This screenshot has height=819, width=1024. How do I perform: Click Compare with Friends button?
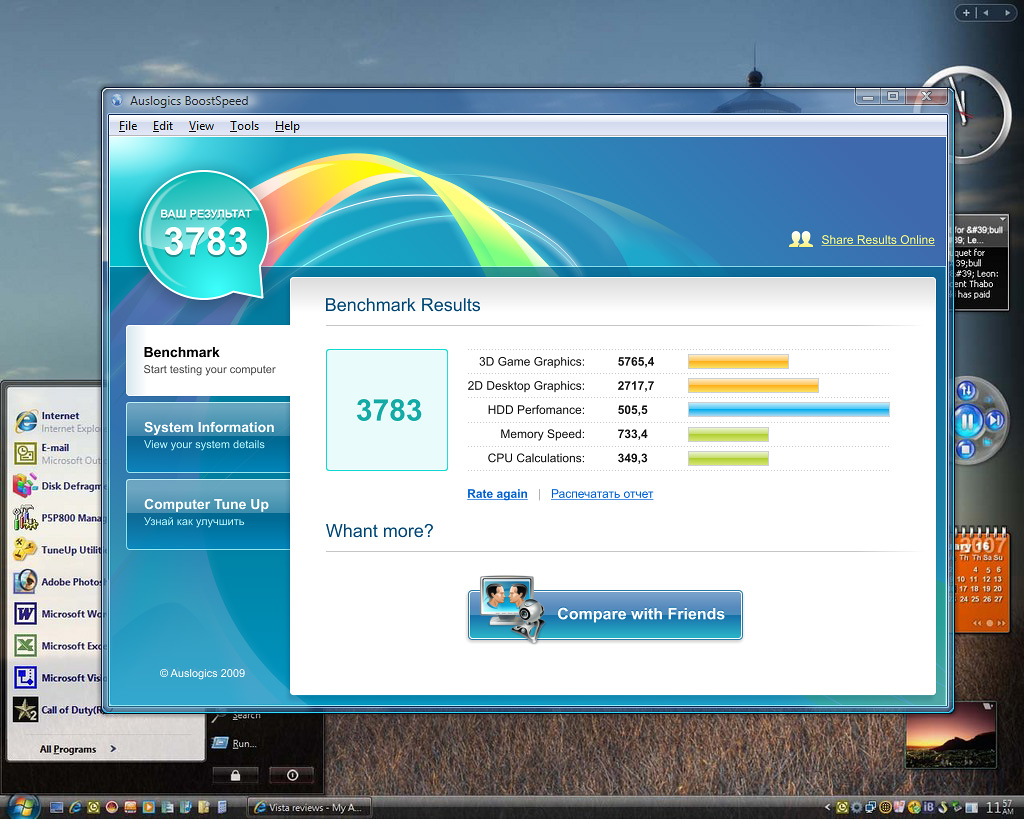tap(605, 615)
